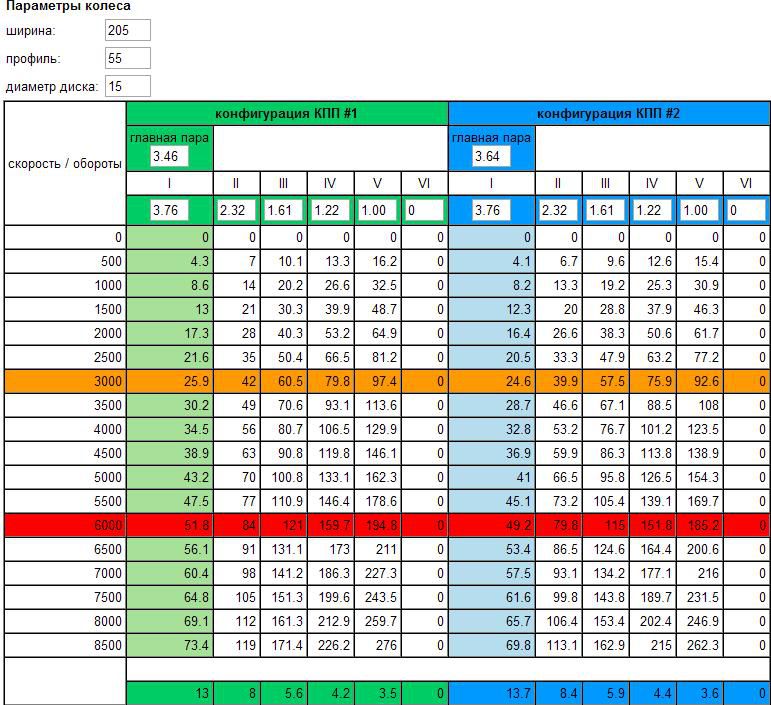Screen dimensions: 771x705
Task: Click the profile (профиль) input field
Action: coord(128,59)
